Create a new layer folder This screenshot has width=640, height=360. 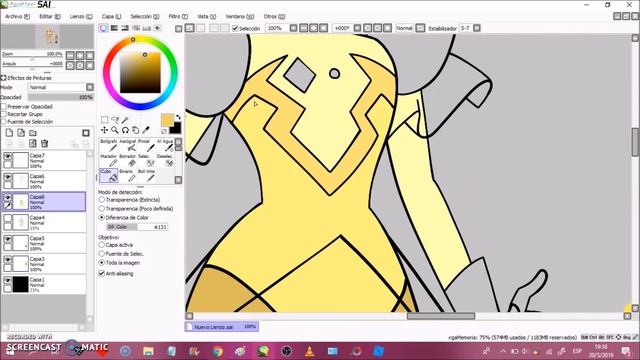tap(33, 133)
